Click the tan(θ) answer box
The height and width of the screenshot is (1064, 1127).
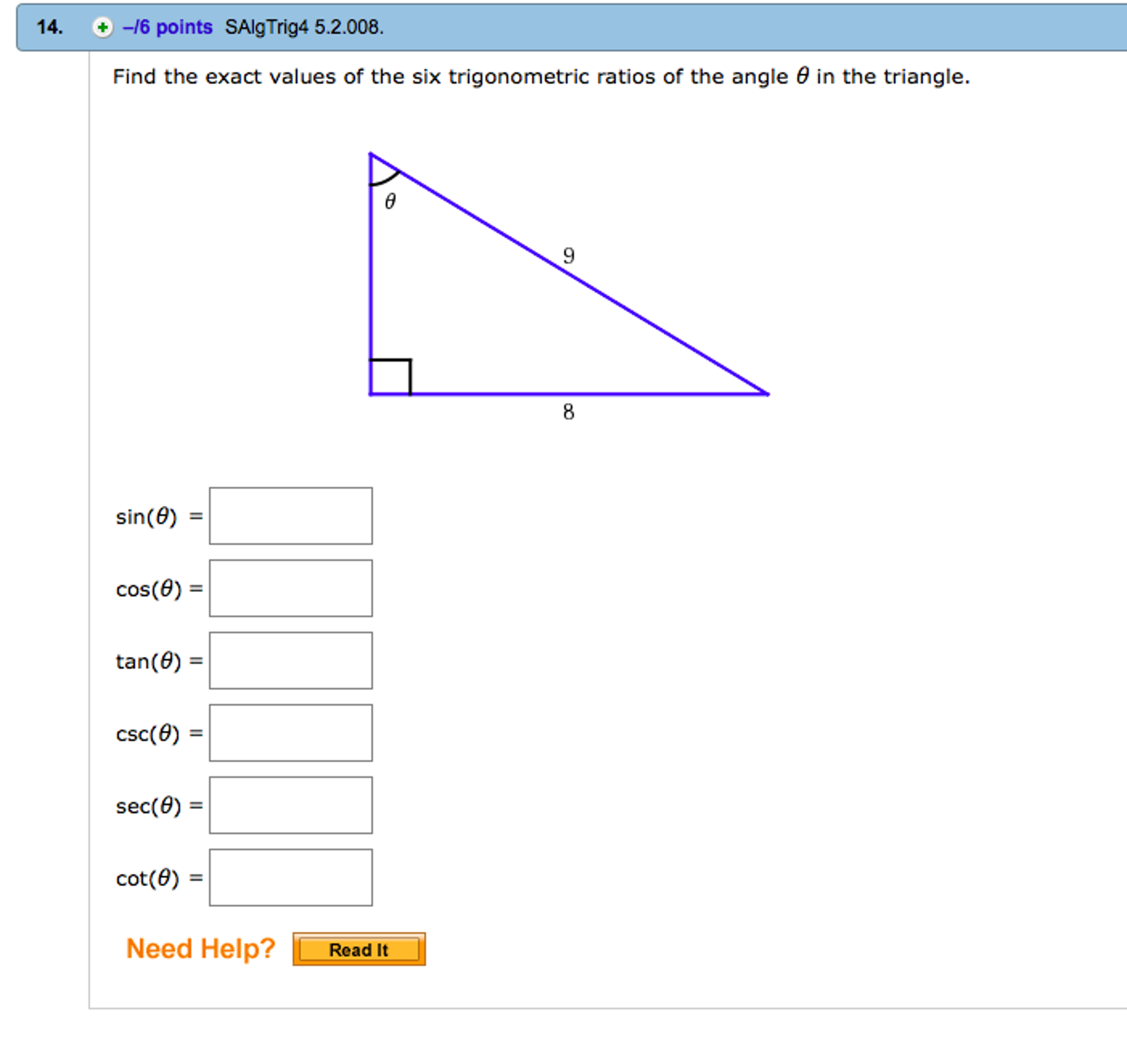coord(291,660)
